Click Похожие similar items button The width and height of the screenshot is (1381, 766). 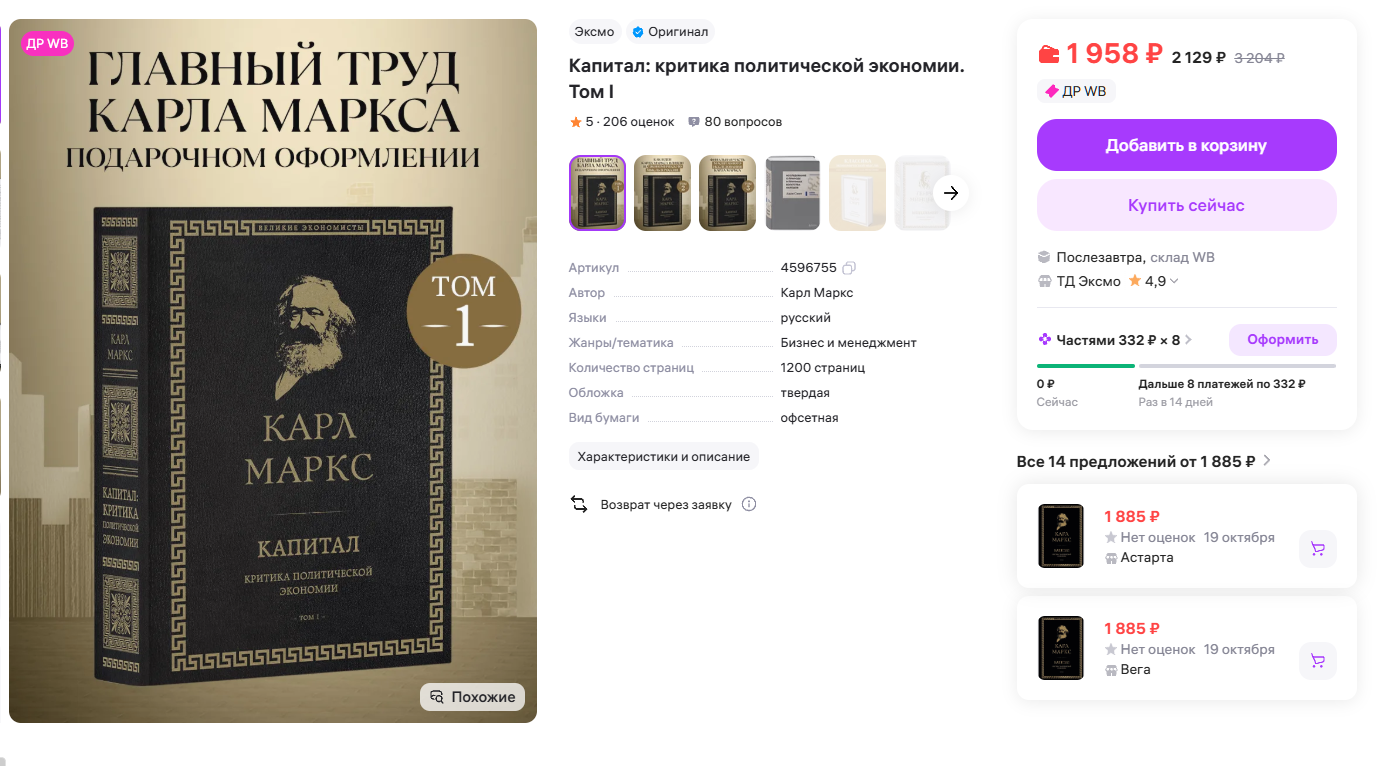(473, 697)
